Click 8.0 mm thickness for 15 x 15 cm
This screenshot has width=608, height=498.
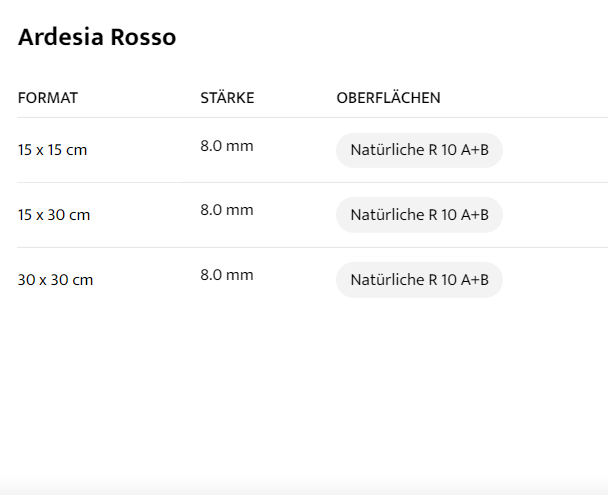point(227,146)
